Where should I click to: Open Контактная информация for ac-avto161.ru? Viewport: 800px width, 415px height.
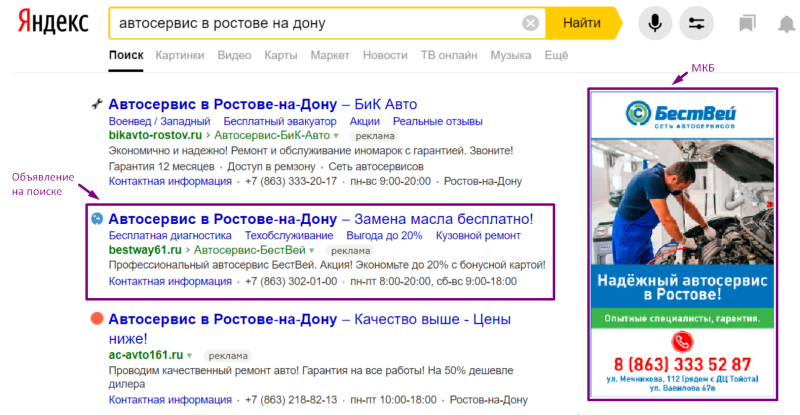(x=170, y=400)
